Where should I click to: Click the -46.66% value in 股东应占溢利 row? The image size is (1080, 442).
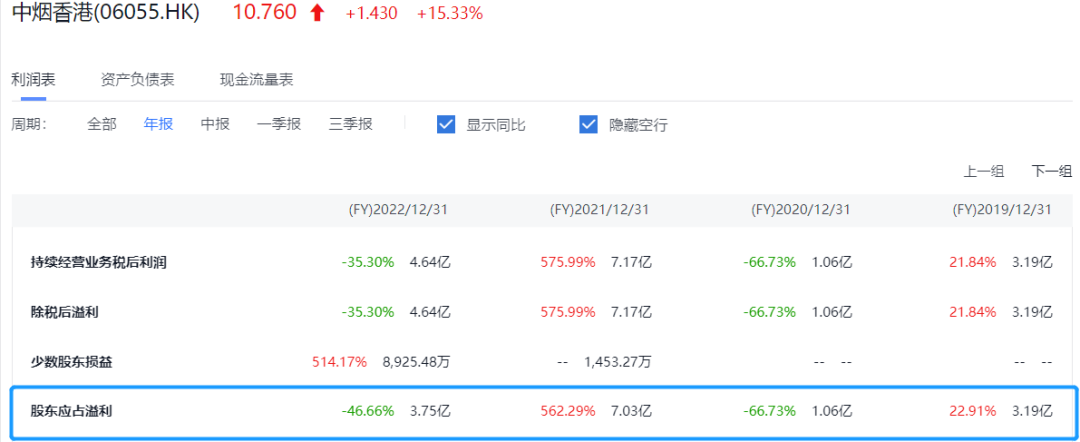point(368,412)
